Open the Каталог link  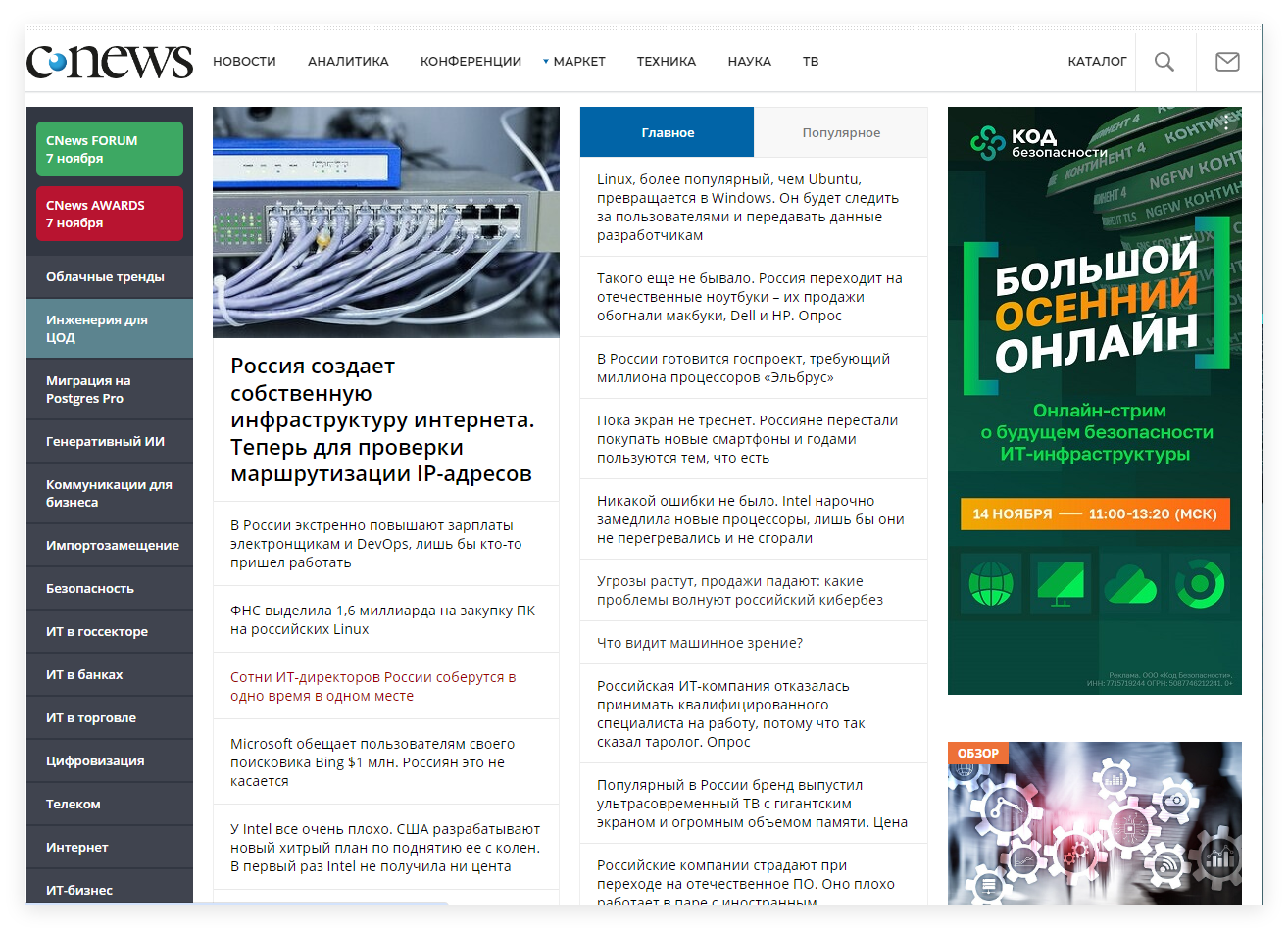pos(1098,61)
